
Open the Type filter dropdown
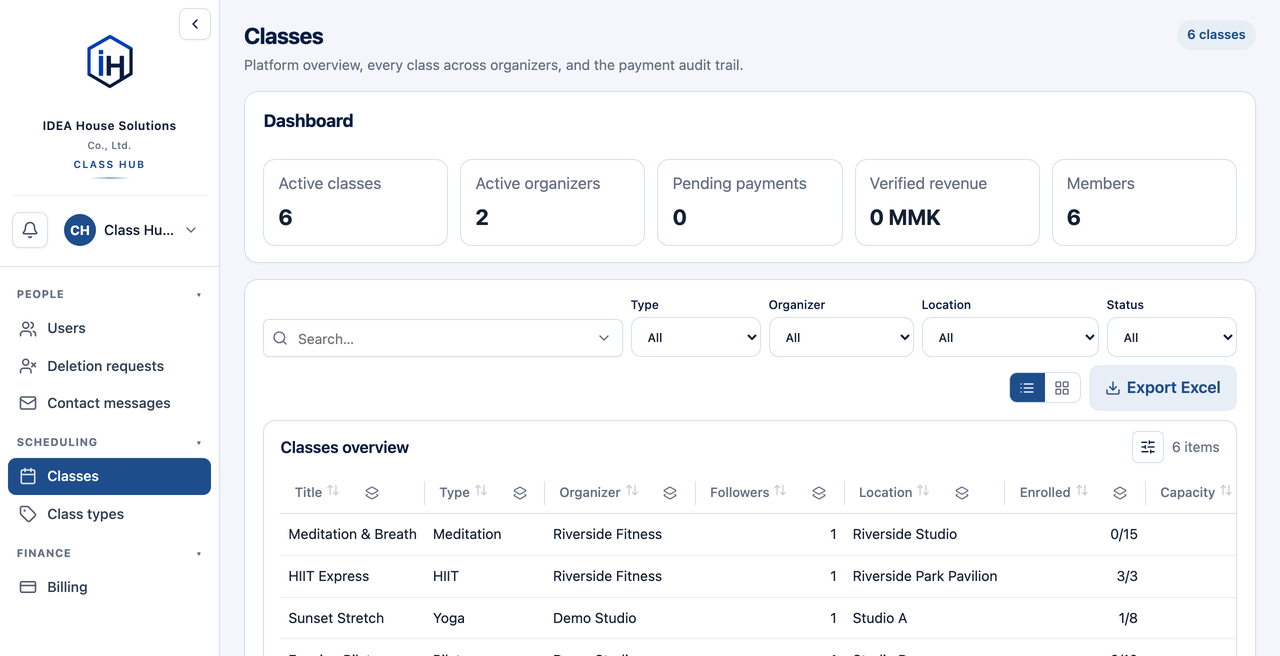(696, 337)
